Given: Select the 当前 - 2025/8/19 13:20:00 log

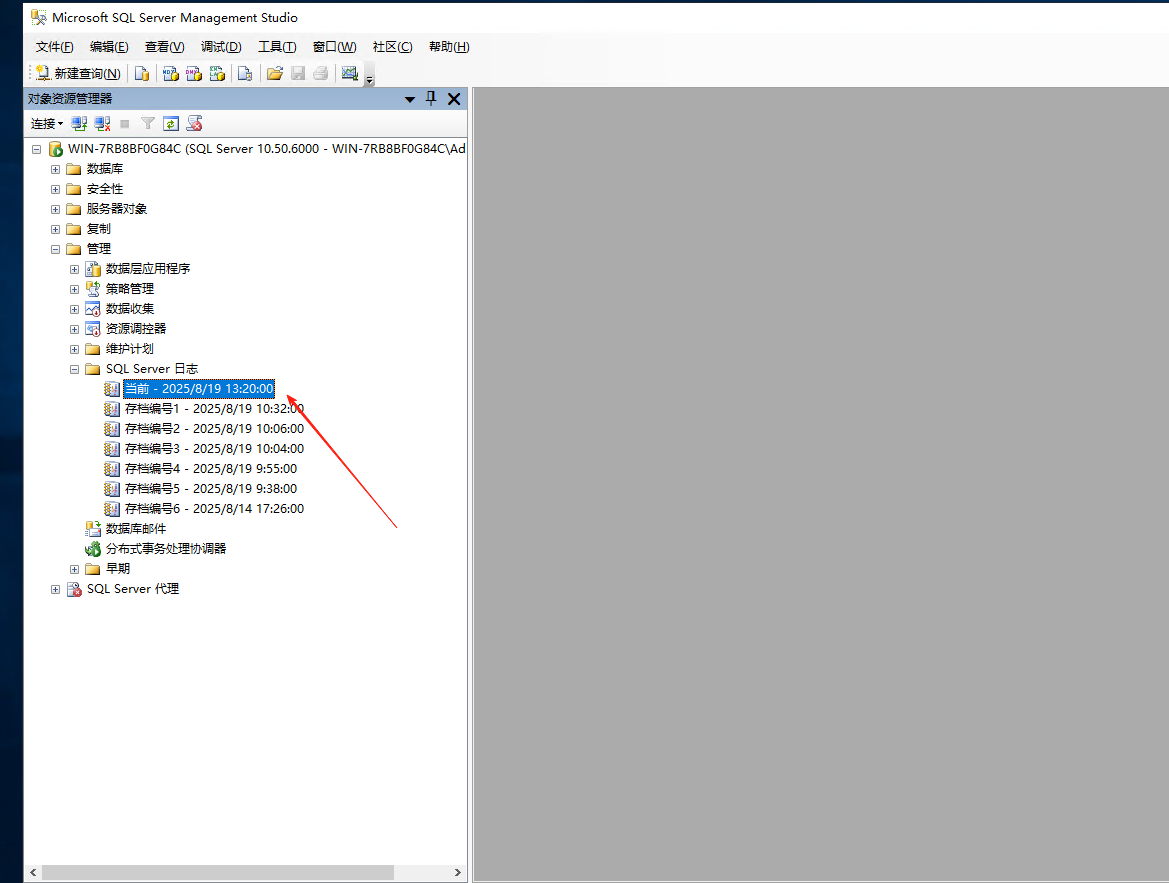Looking at the screenshot, I should (x=199, y=389).
